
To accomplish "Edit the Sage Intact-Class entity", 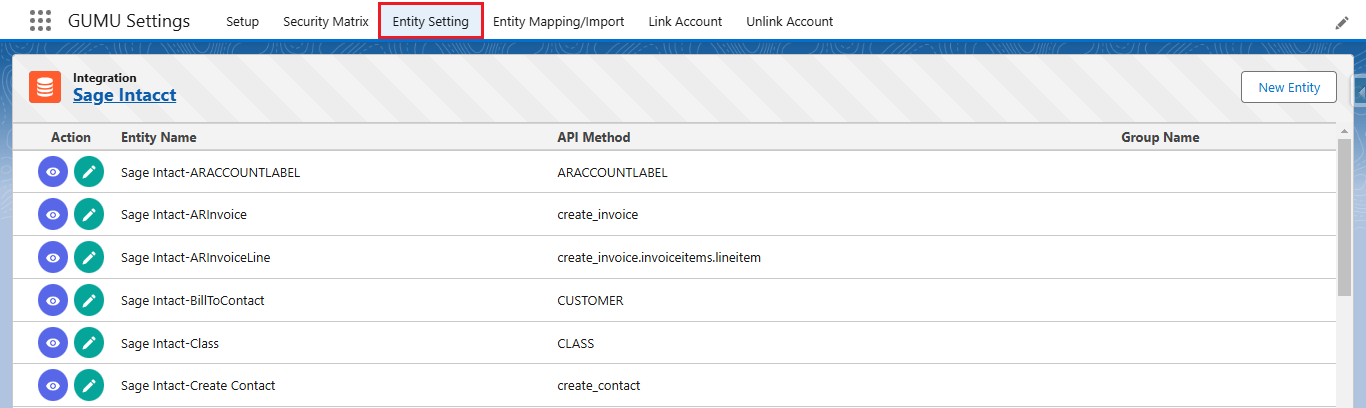I will [x=89, y=343].
